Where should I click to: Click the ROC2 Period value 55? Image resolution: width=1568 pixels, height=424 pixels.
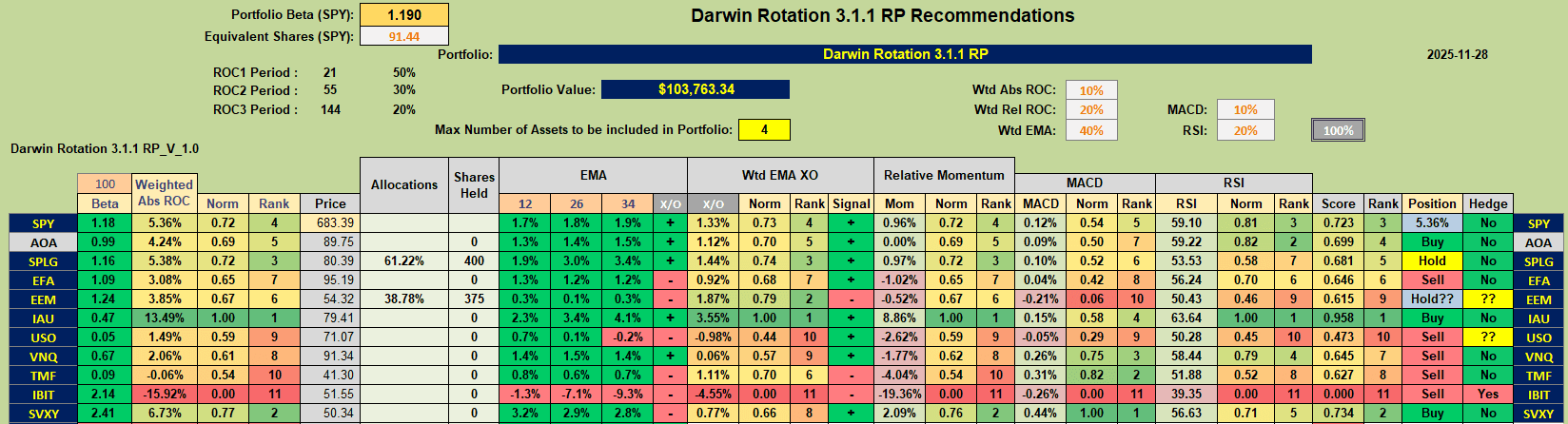[x=330, y=90]
